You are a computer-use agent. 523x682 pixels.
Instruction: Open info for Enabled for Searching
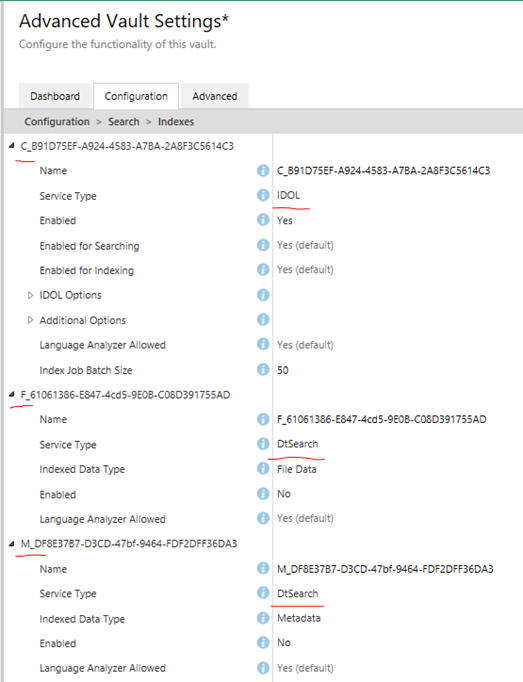[263, 245]
